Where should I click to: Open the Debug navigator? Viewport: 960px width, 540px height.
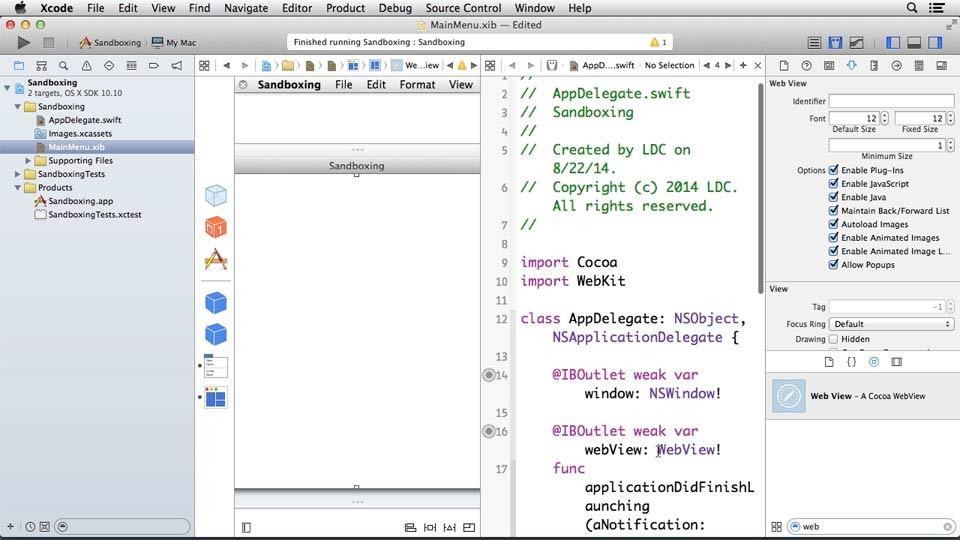click(131, 66)
